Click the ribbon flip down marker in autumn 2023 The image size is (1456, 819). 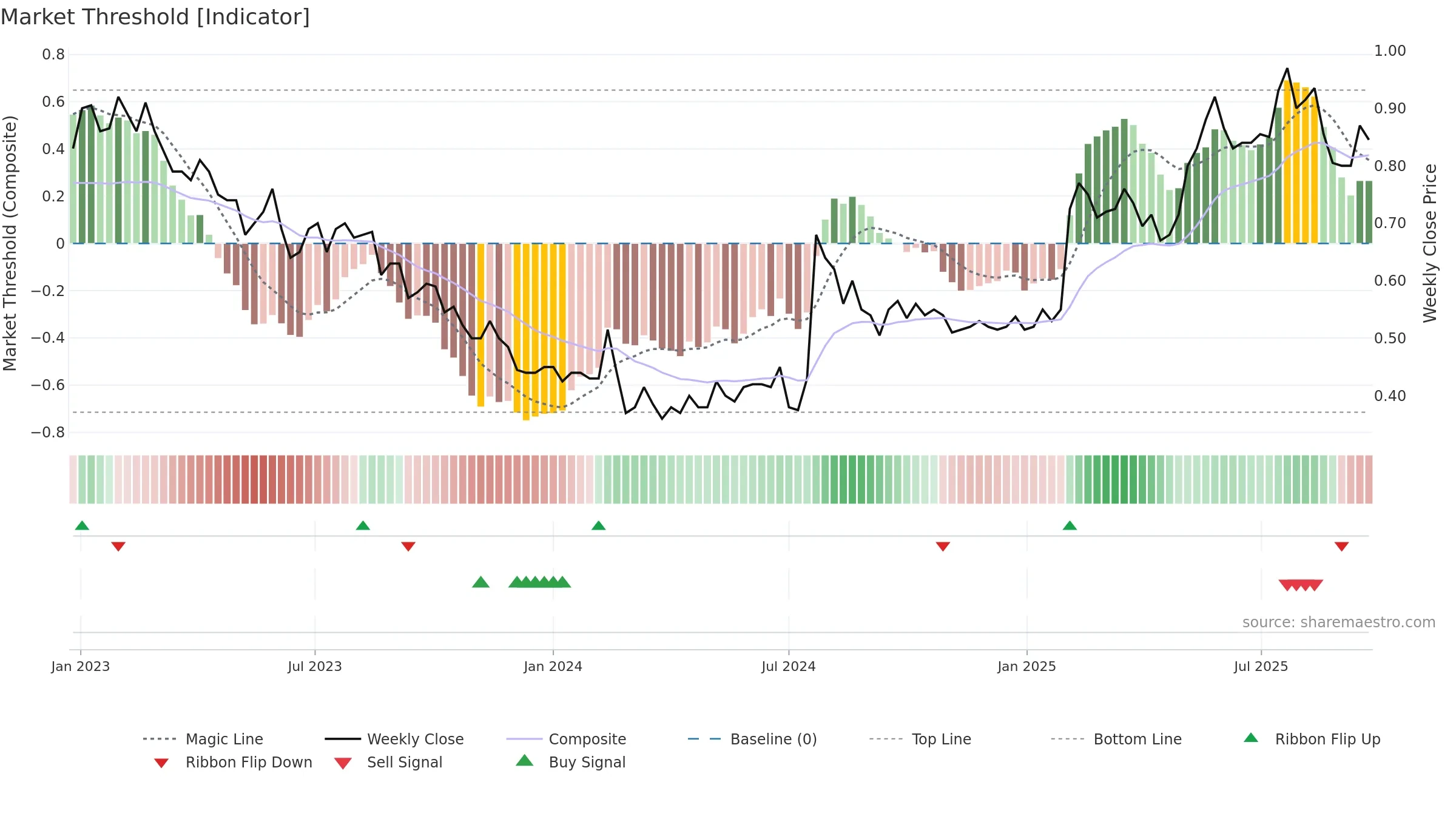tap(408, 547)
